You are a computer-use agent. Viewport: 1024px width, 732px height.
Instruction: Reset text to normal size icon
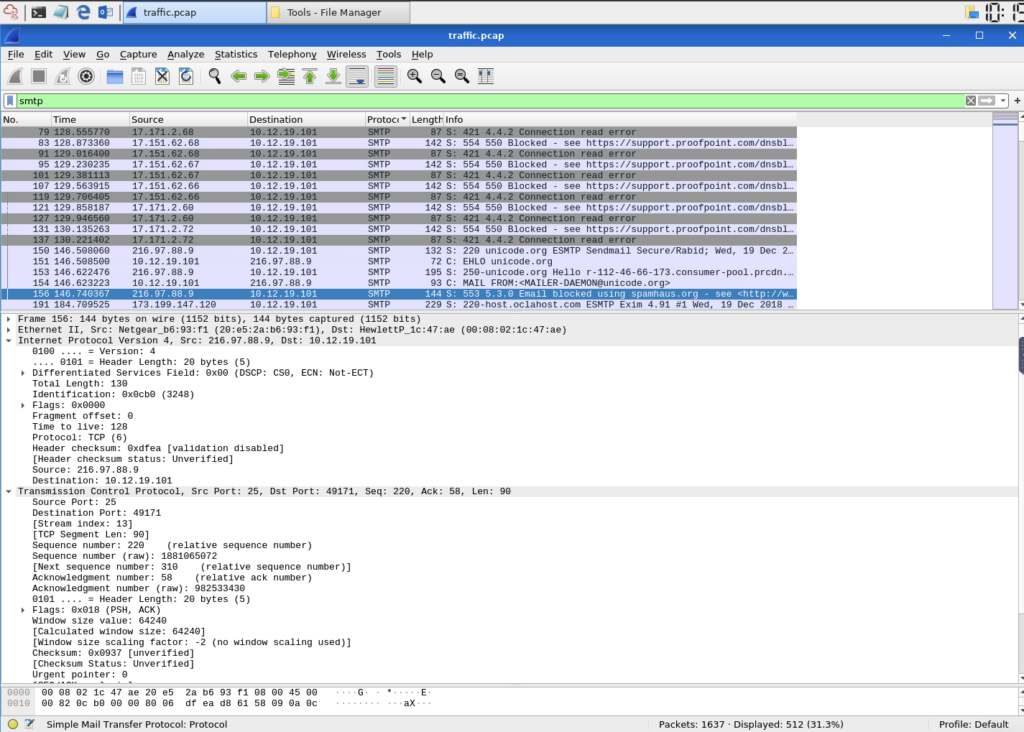pyautogui.click(x=462, y=76)
